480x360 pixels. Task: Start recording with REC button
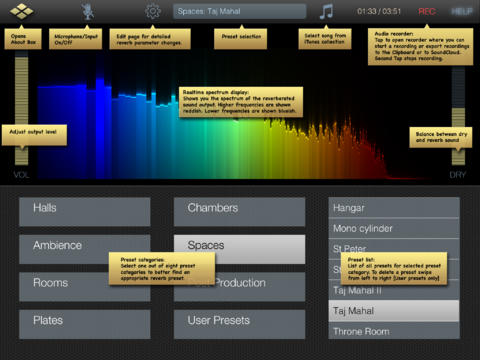pyautogui.click(x=427, y=12)
